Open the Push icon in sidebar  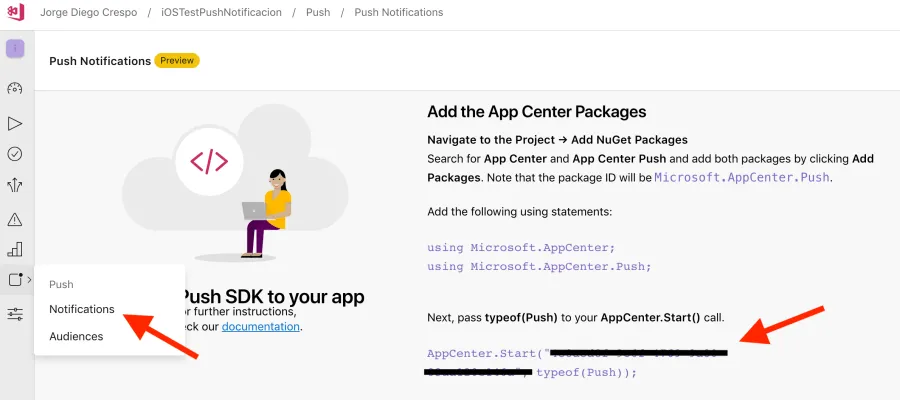coord(15,279)
